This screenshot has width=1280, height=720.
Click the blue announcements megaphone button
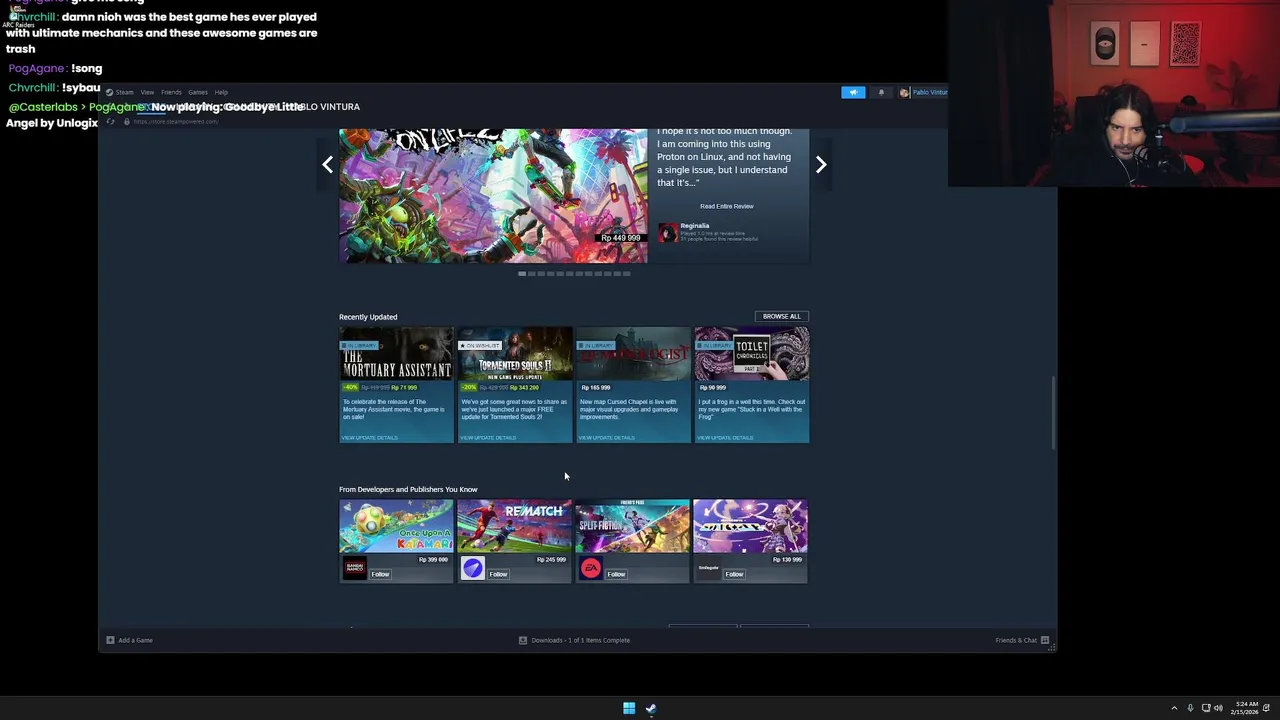(853, 92)
